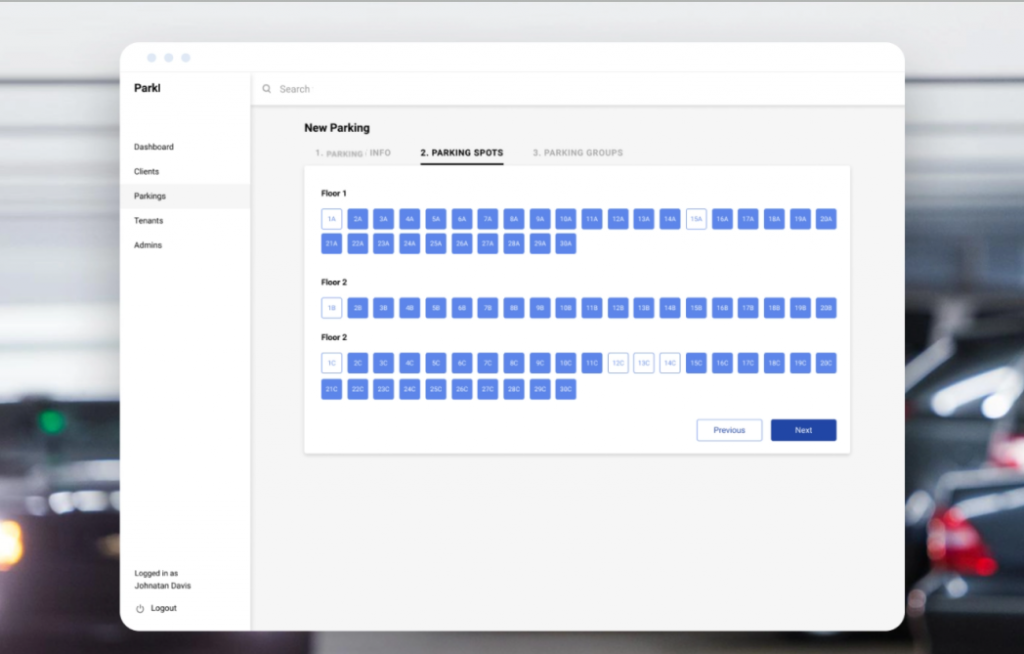Screen dimensions: 1024x654
Task: Click the Johnatan Davis user name
Action: [x=163, y=586]
